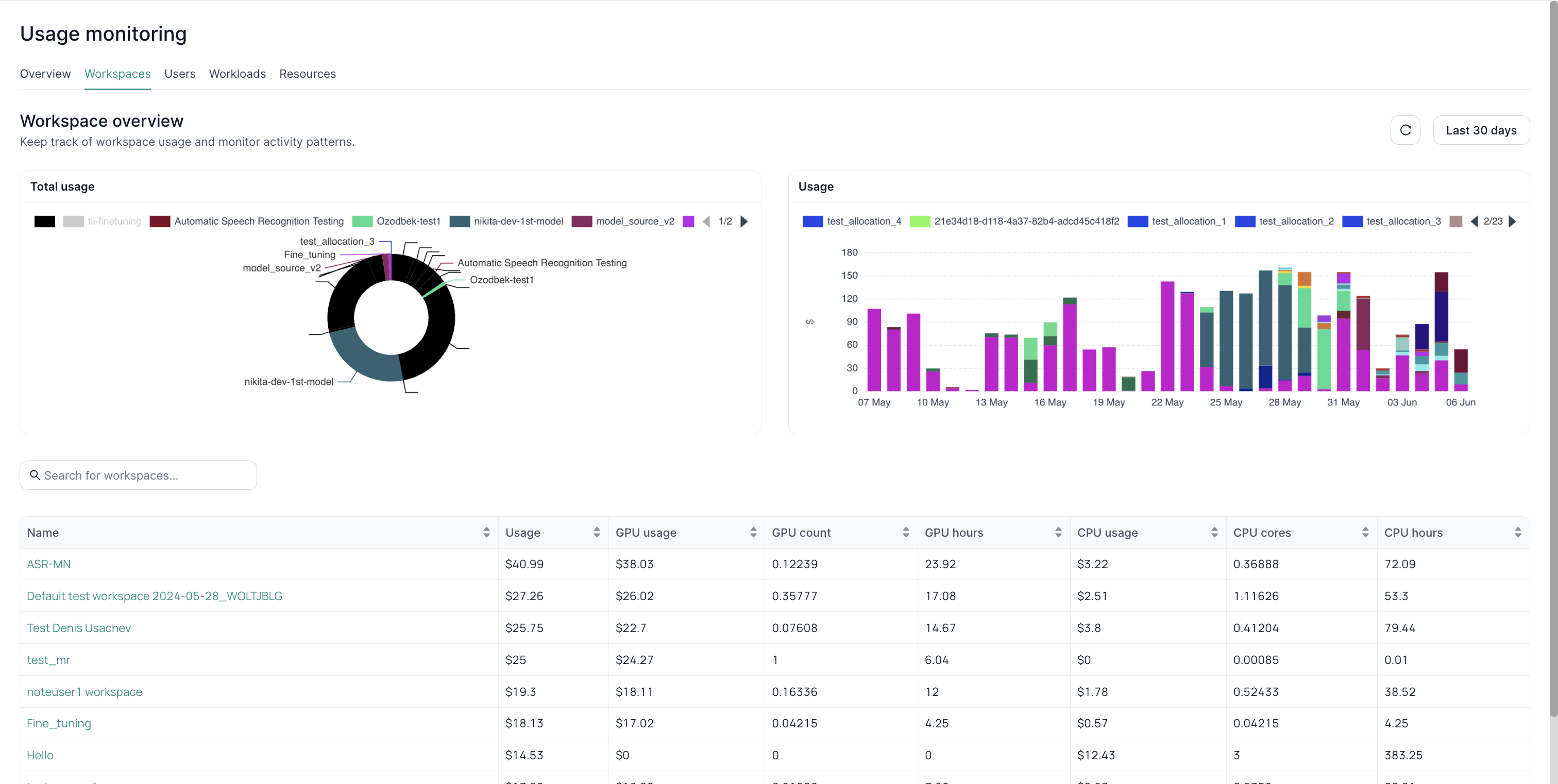Switch to the Users tab
Screen dimensions: 1558x784
(x=180, y=74)
